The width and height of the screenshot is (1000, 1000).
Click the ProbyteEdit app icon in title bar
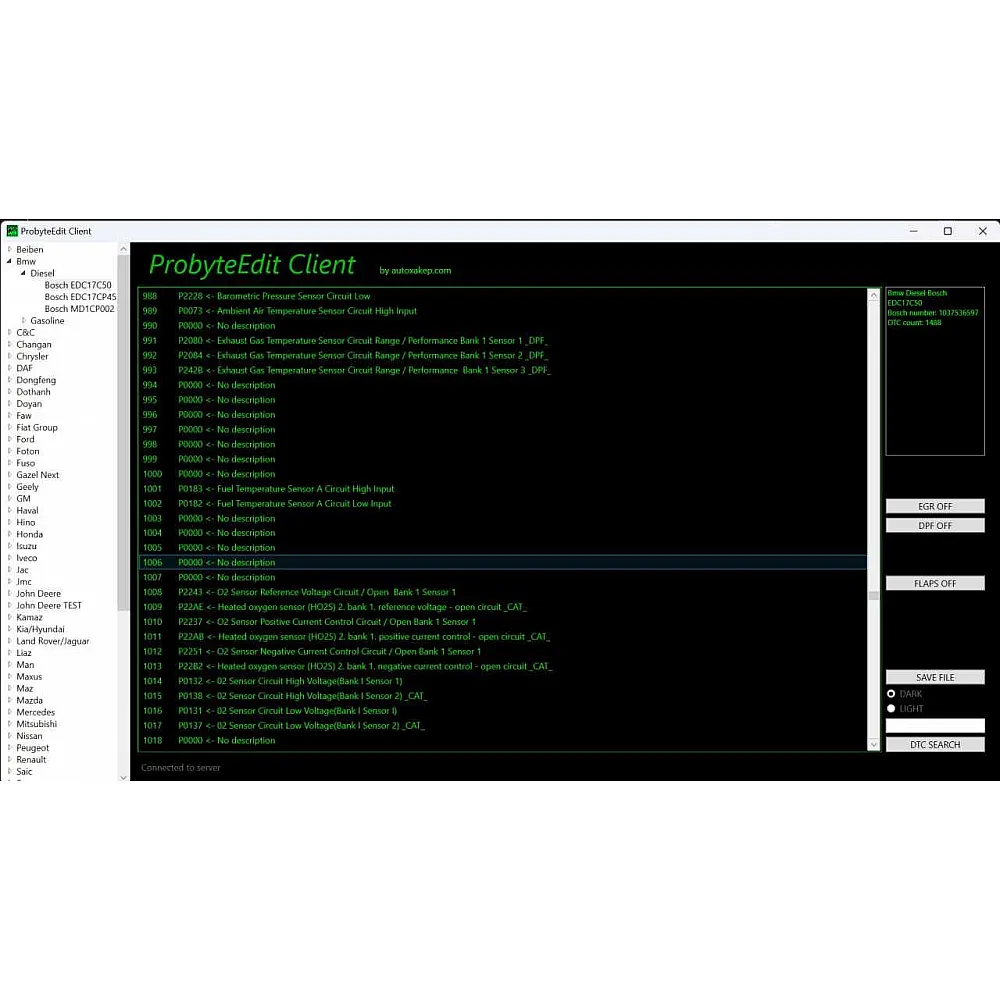pyautogui.click(x=12, y=231)
